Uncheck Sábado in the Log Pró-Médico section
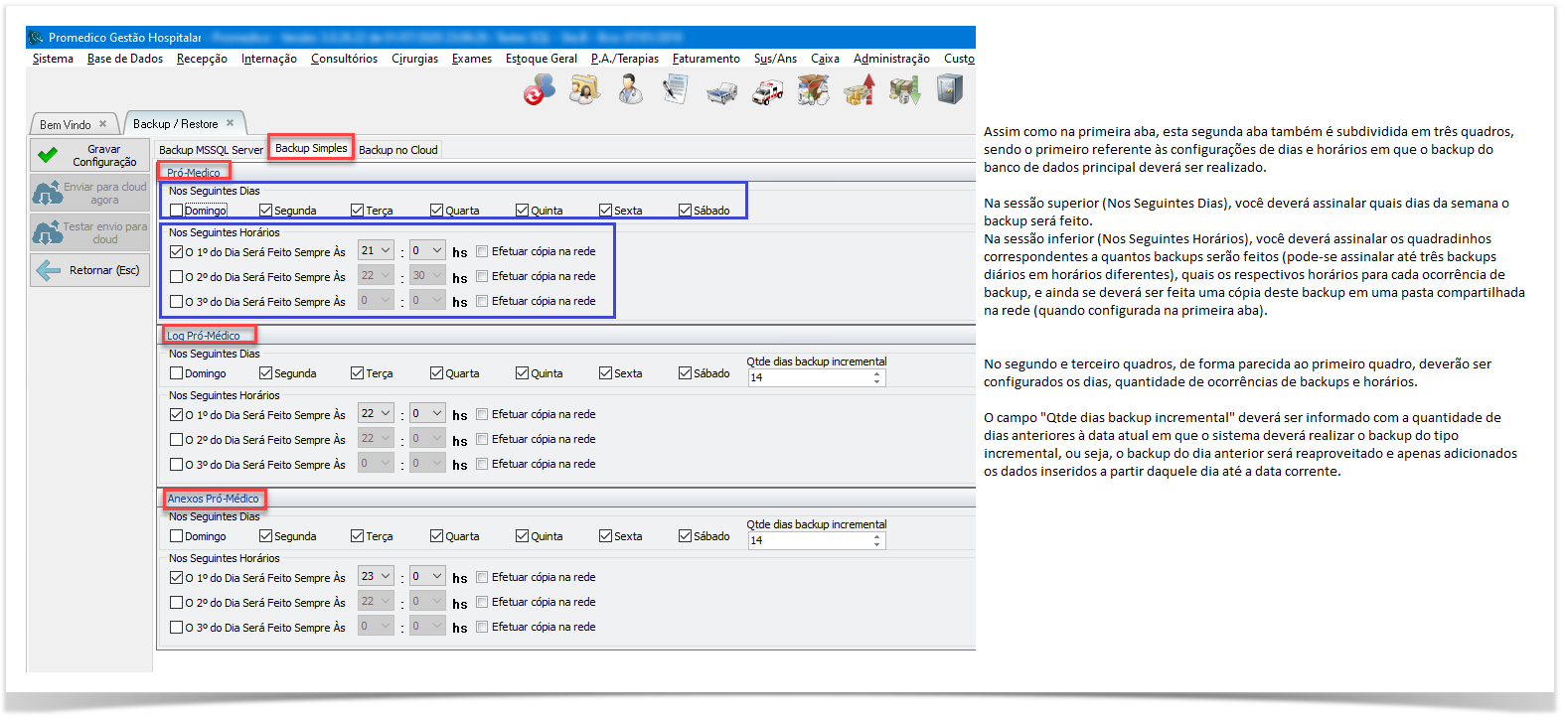The width and height of the screenshot is (1568, 721). click(x=685, y=373)
